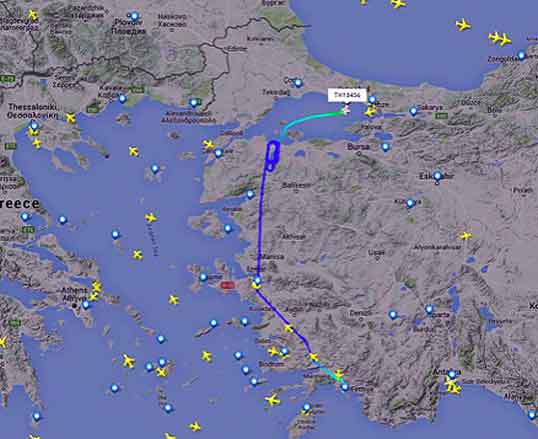Select the airport pin at Kavala
The image size is (538, 439).
click(x=122, y=99)
